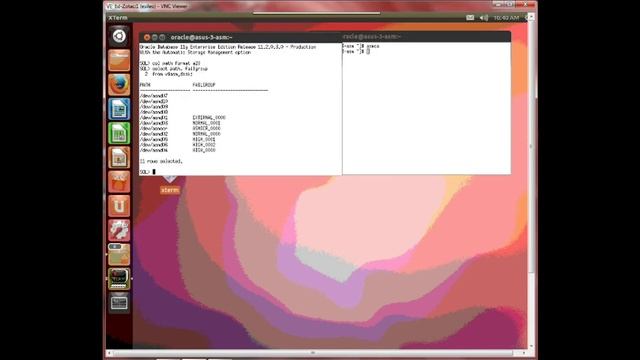Launch Firefox web browser from launcher

[119, 84]
